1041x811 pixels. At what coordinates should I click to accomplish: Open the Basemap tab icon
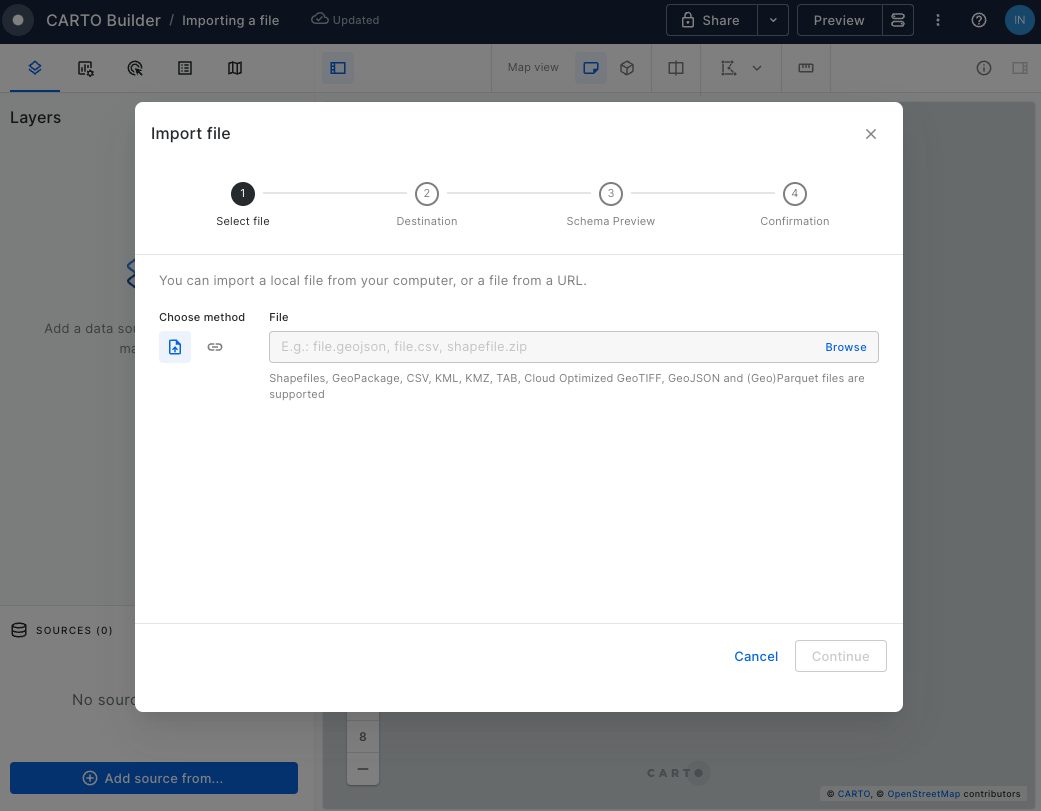point(235,68)
